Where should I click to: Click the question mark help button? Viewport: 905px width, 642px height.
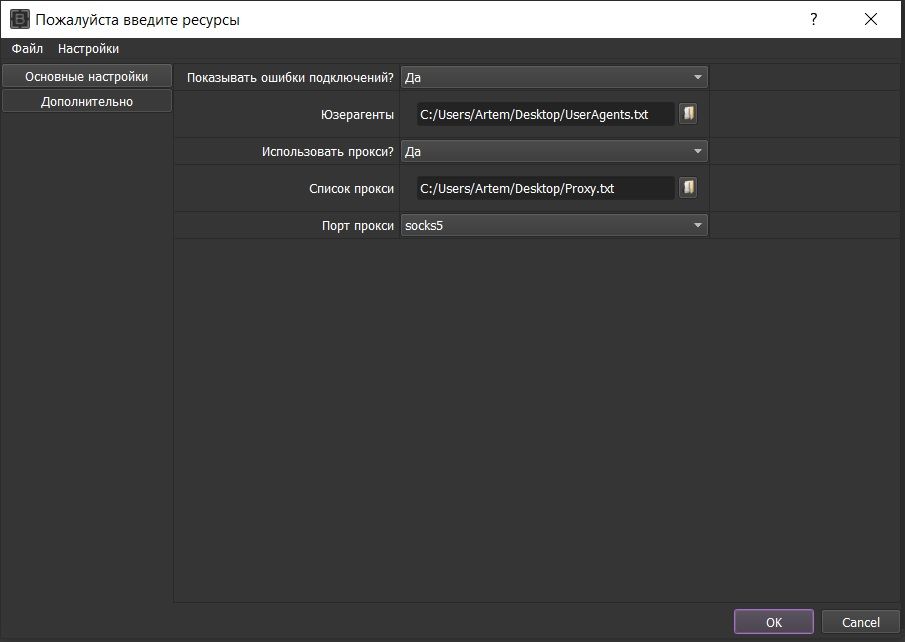click(x=814, y=19)
